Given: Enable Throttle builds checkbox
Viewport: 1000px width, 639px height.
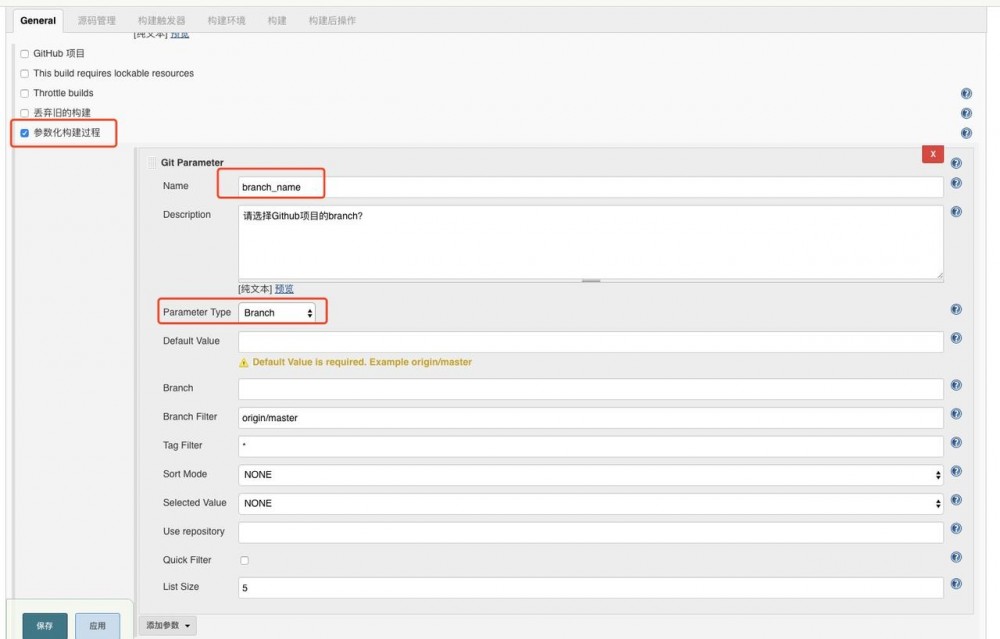Looking at the screenshot, I should coord(24,94).
